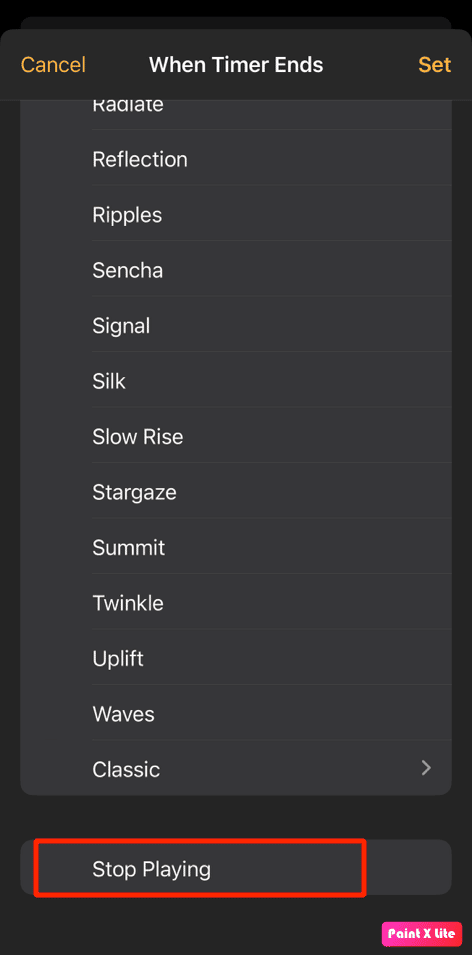
Task: Pick the Waves tone
Action: (236, 714)
